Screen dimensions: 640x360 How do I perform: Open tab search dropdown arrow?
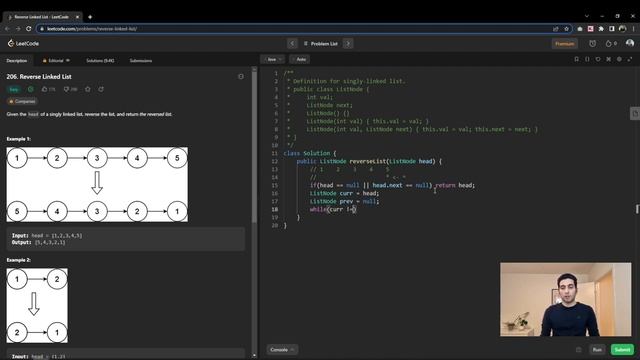(587, 16)
